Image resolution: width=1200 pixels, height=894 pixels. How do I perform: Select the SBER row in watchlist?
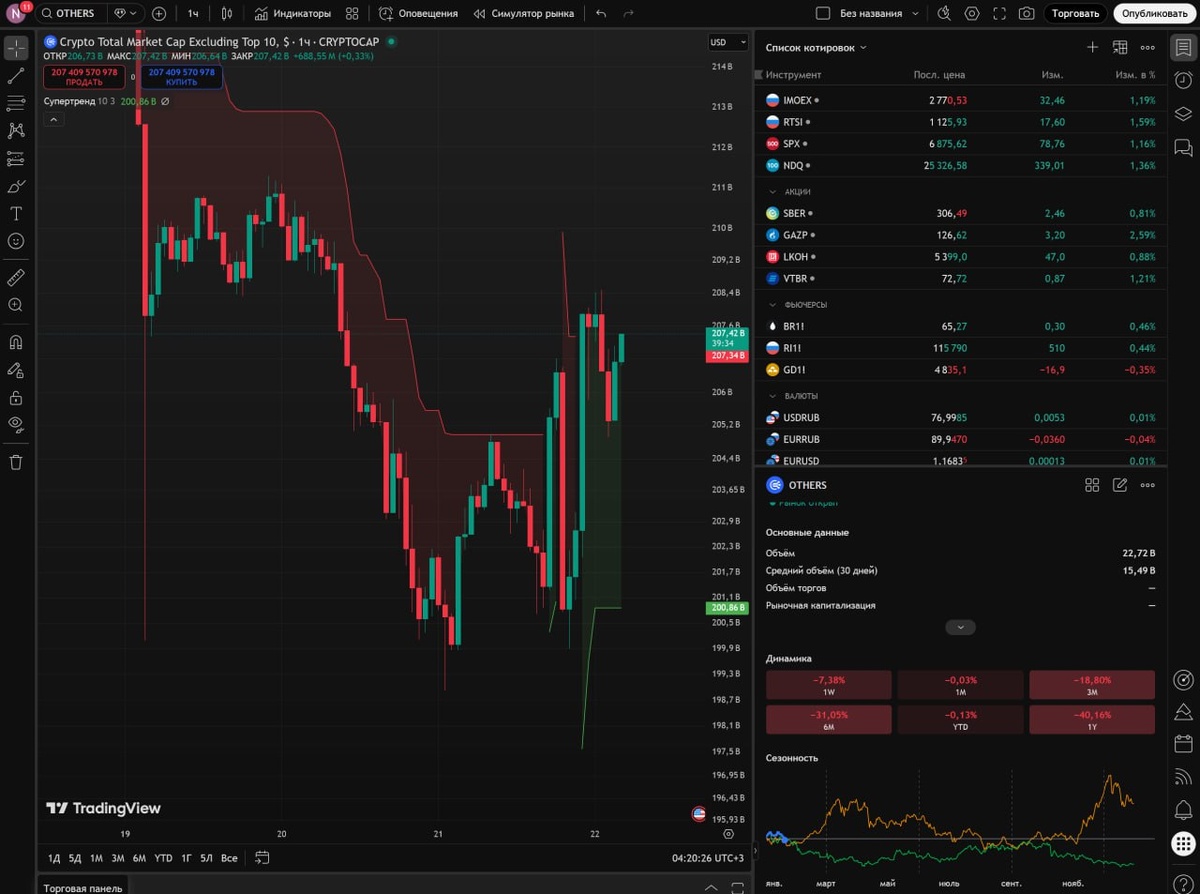coord(960,213)
